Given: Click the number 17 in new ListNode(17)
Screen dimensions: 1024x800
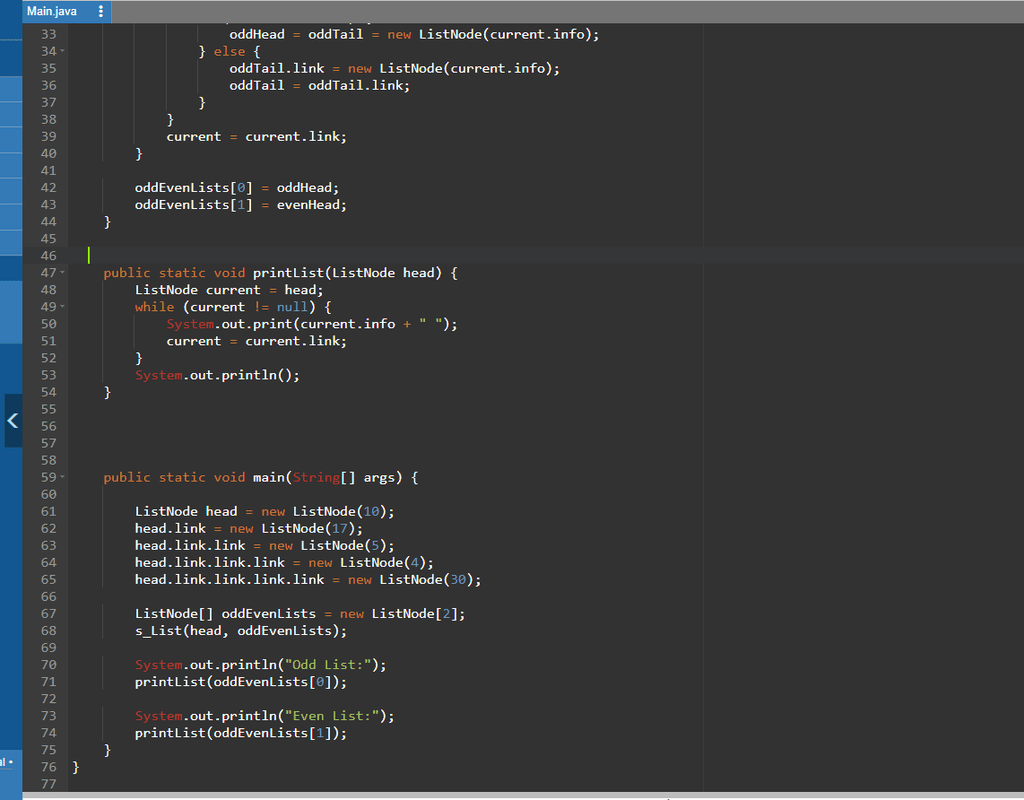Looking at the screenshot, I should pos(340,528).
